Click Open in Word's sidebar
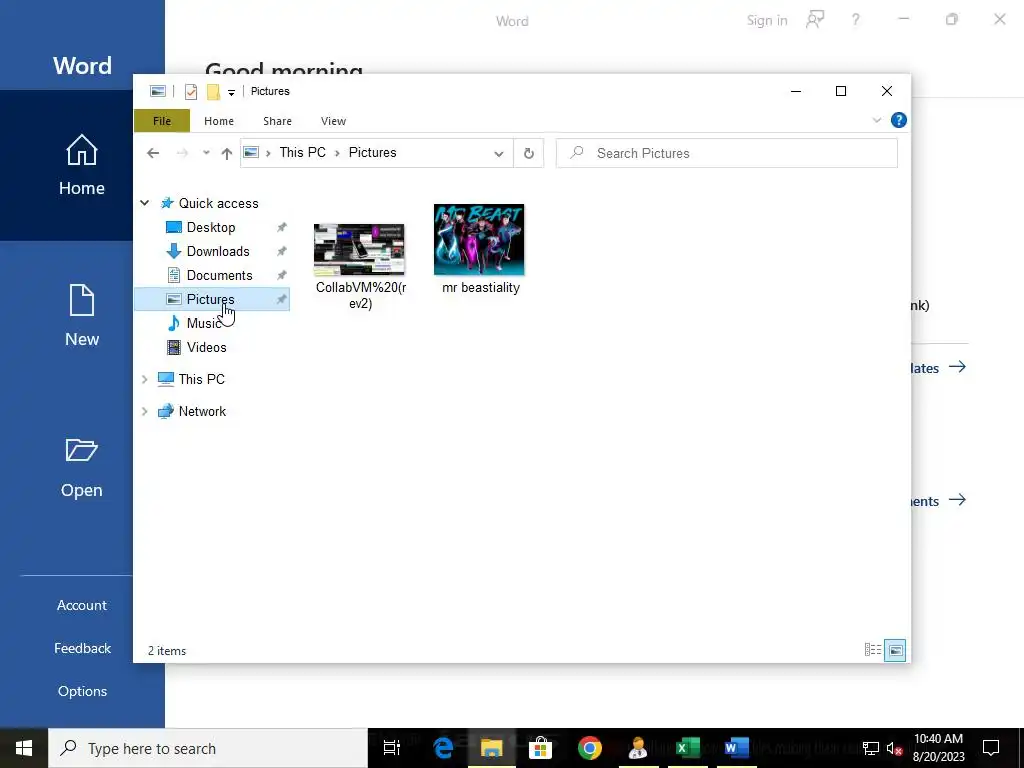Viewport: 1024px width, 768px height. pyautogui.click(x=82, y=468)
